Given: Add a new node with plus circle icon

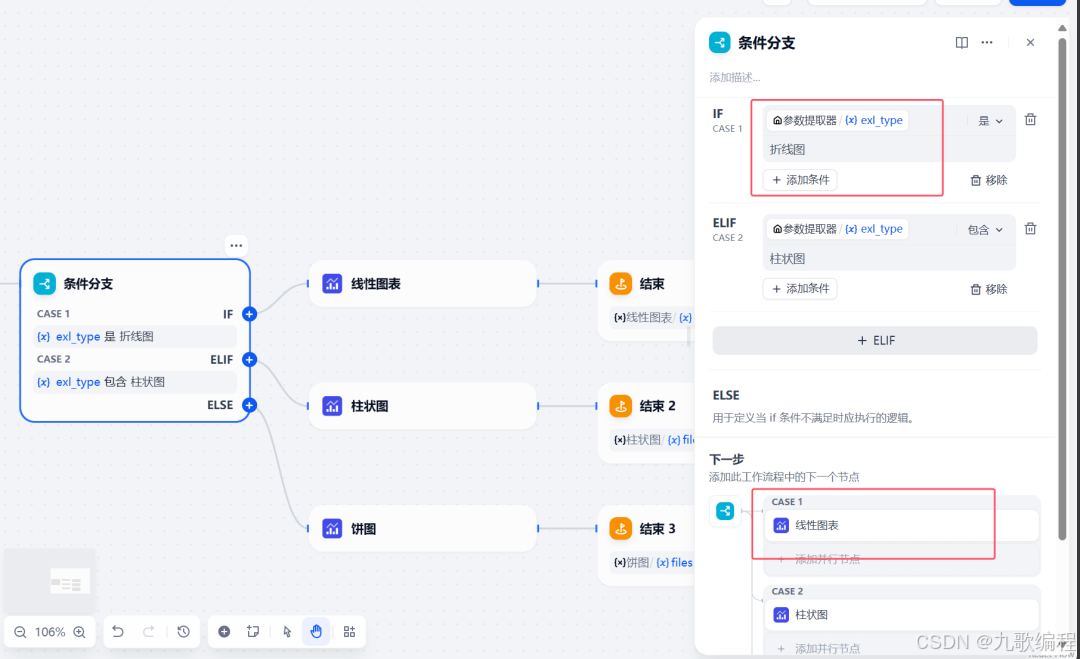Looking at the screenshot, I should [224, 631].
